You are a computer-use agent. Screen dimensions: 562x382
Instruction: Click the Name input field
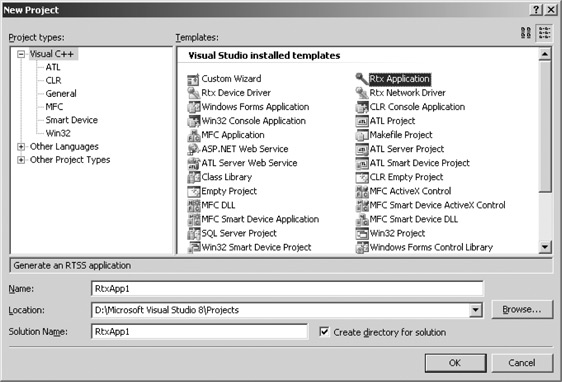[287, 289]
